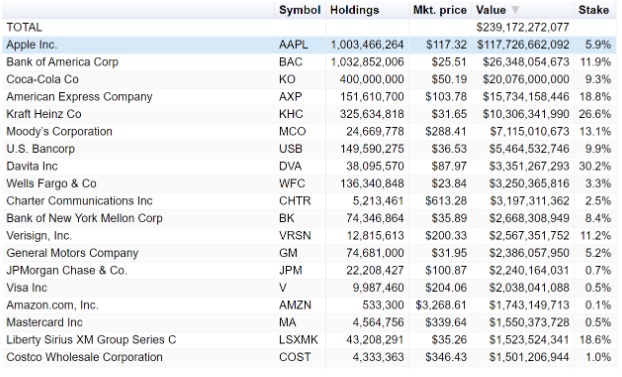Open the Coca-Cola Co entry

click(x=42, y=79)
